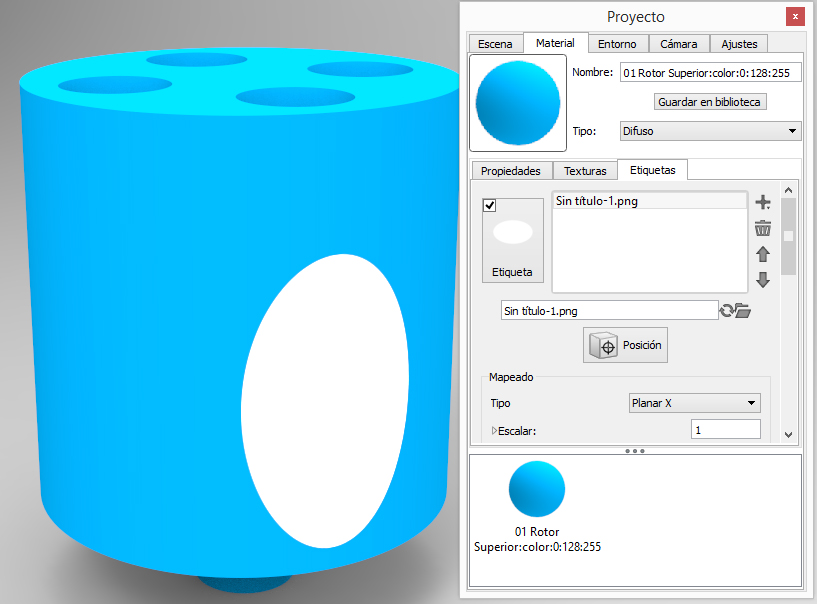Image resolution: width=817 pixels, height=604 pixels.
Task: Move the label down with the arrow icon
Action: [763, 280]
